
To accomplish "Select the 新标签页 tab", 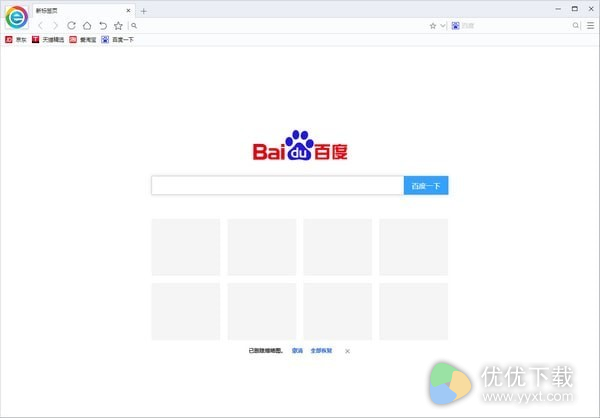I will (83, 11).
